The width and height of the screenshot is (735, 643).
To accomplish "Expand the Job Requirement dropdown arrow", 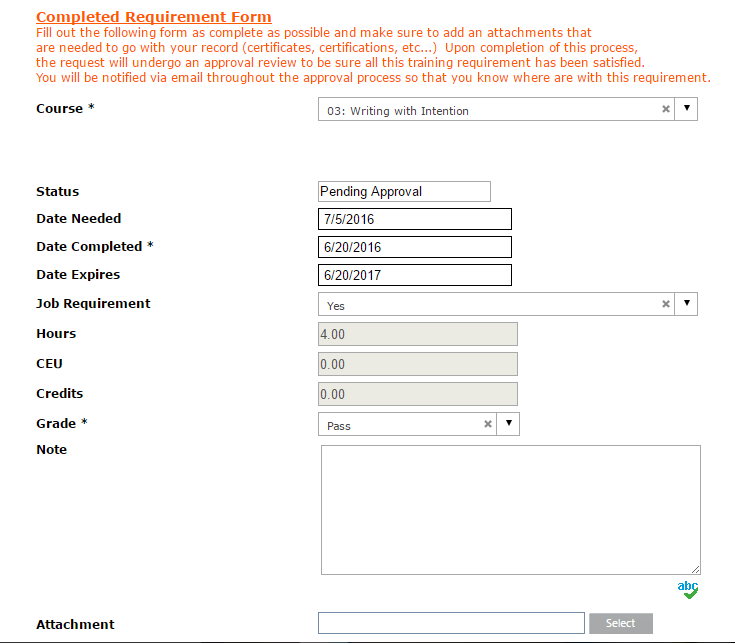I will pyautogui.click(x=686, y=304).
